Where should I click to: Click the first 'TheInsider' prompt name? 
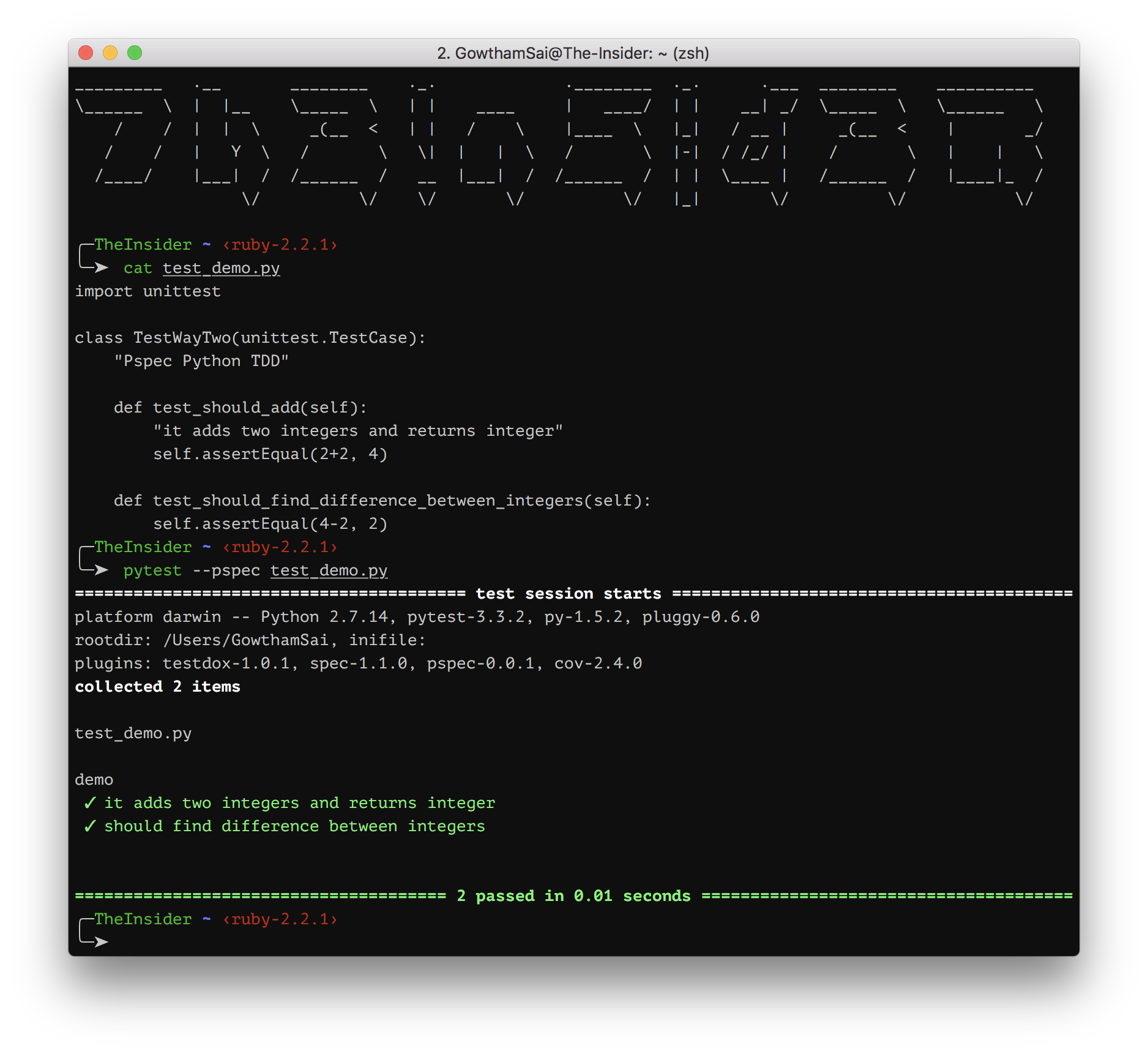143,245
